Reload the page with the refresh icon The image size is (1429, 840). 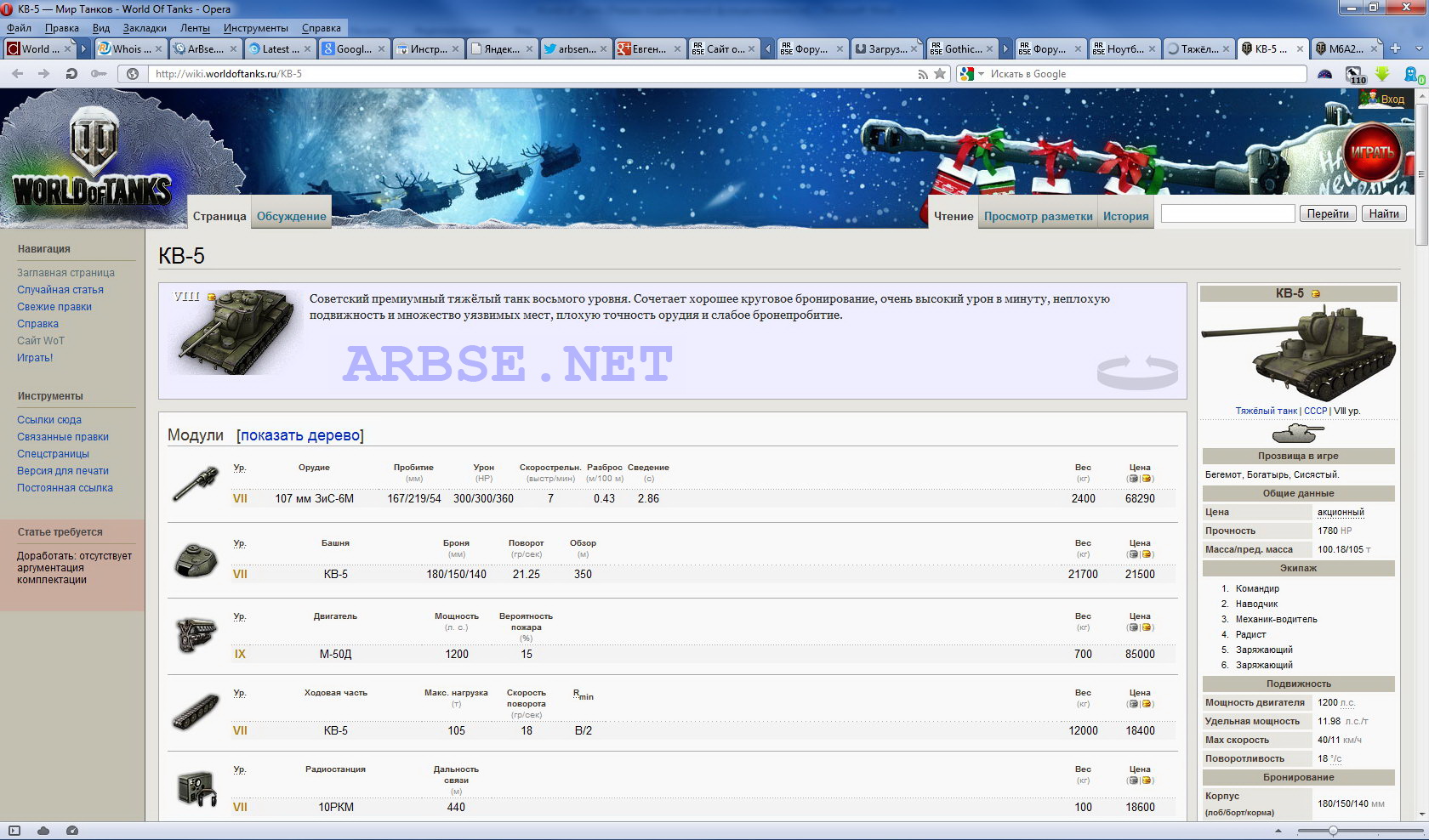pos(71,74)
